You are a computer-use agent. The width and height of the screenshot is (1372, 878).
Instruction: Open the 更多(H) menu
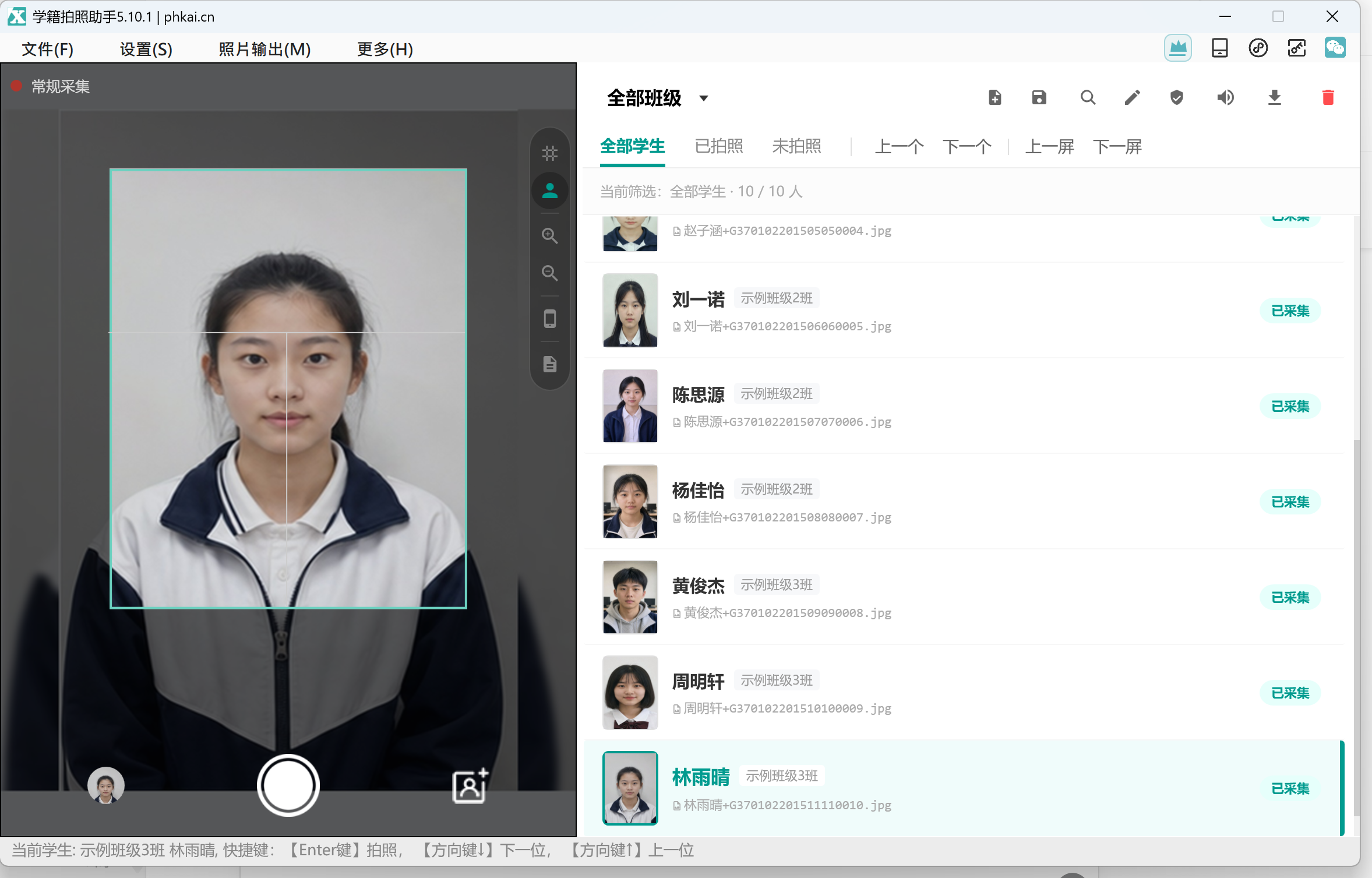(x=385, y=49)
